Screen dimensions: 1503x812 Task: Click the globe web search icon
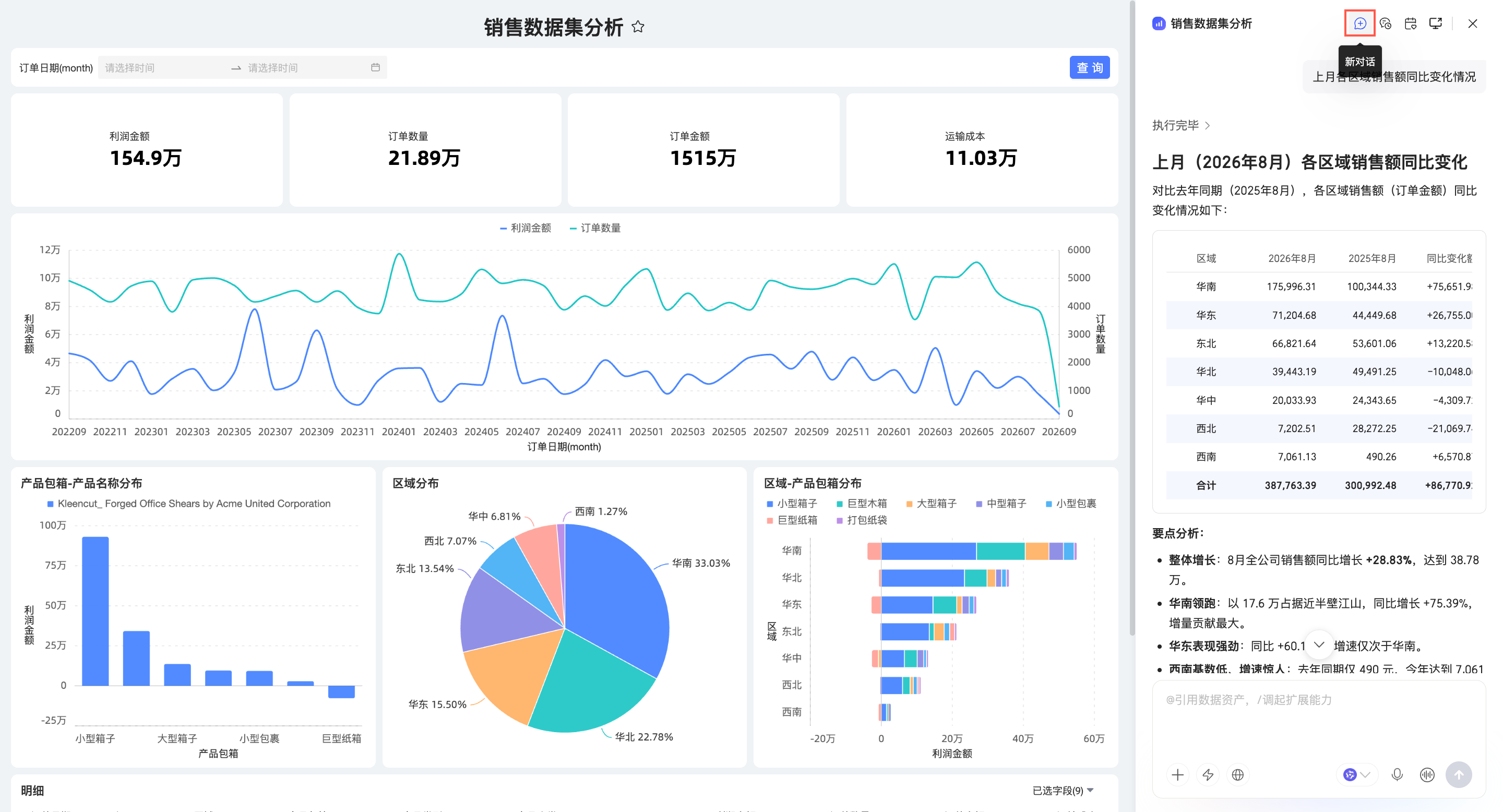tap(1237, 774)
